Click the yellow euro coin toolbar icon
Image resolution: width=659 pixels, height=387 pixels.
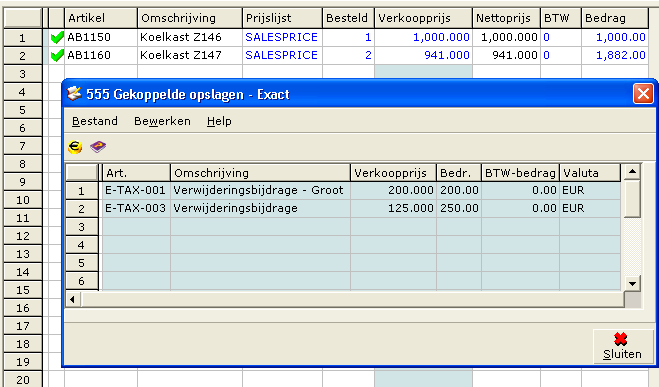pyautogui.click(x=75, y=147)
